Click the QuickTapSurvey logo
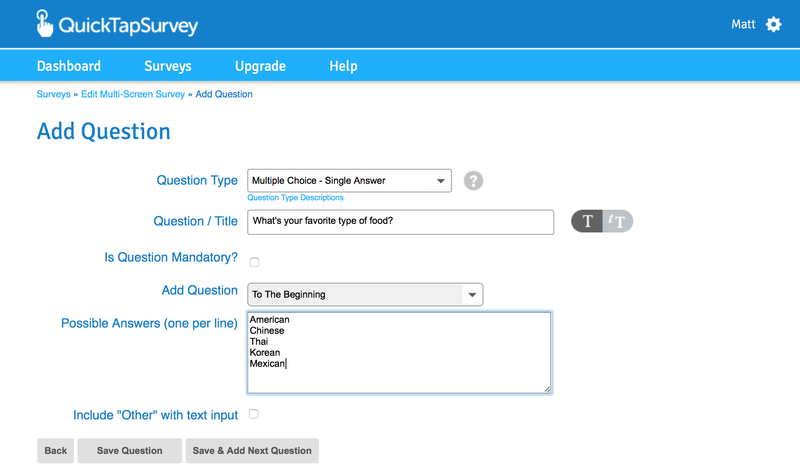Image resolution: width=800 pixels, height=472 pixels. click(x=116, y=24)
